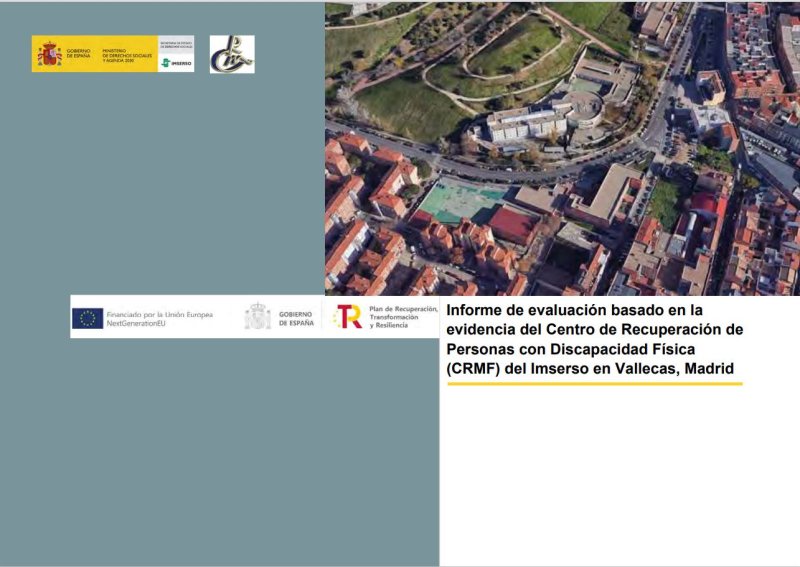Click the 'Informe de evaluación' report title
Image resolution: width=800 pixels, height=567 pixels.
click(595, 339)
